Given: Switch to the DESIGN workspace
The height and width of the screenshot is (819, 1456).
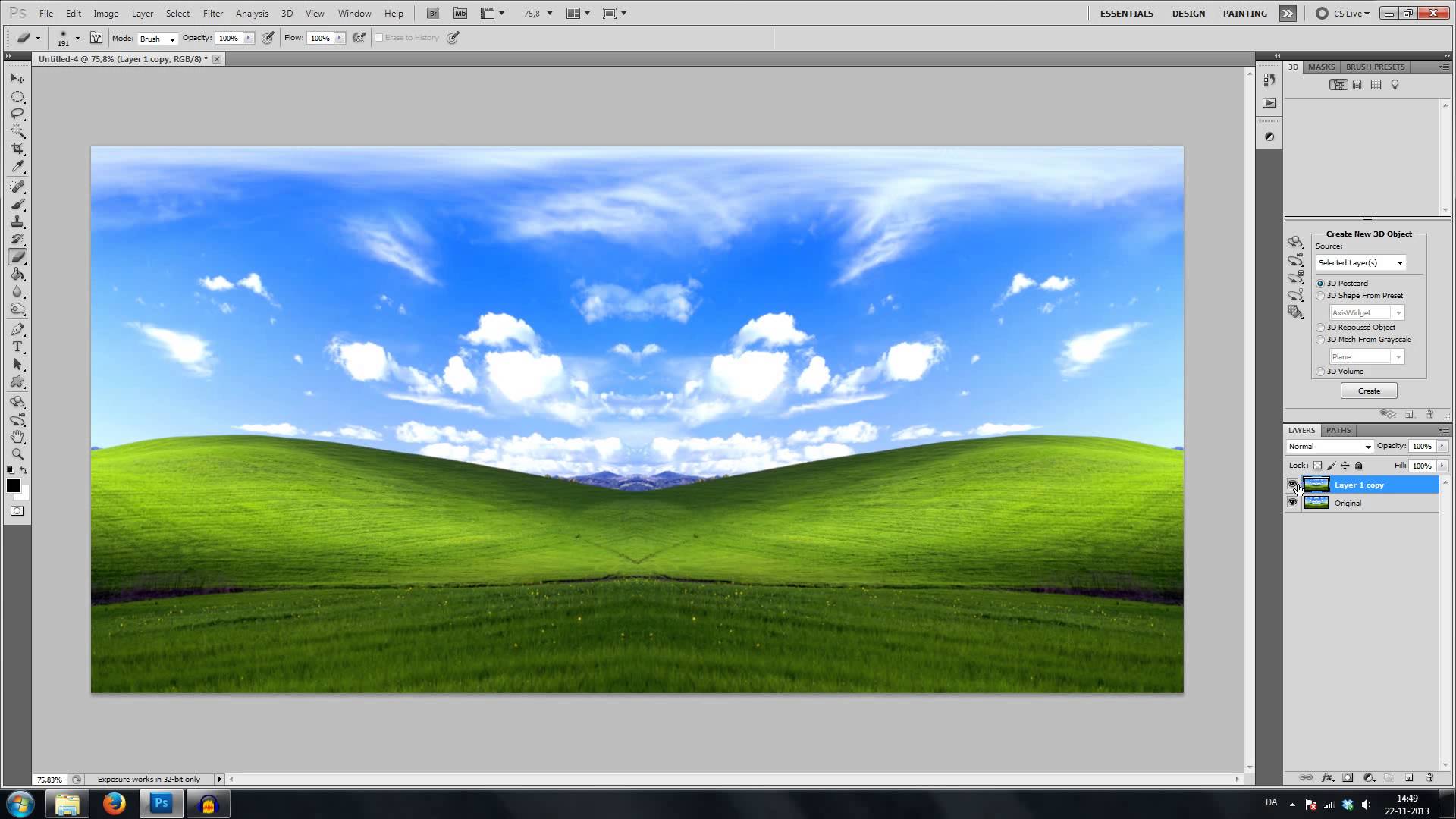Looking at the screenshot, I should (1188, 14).
